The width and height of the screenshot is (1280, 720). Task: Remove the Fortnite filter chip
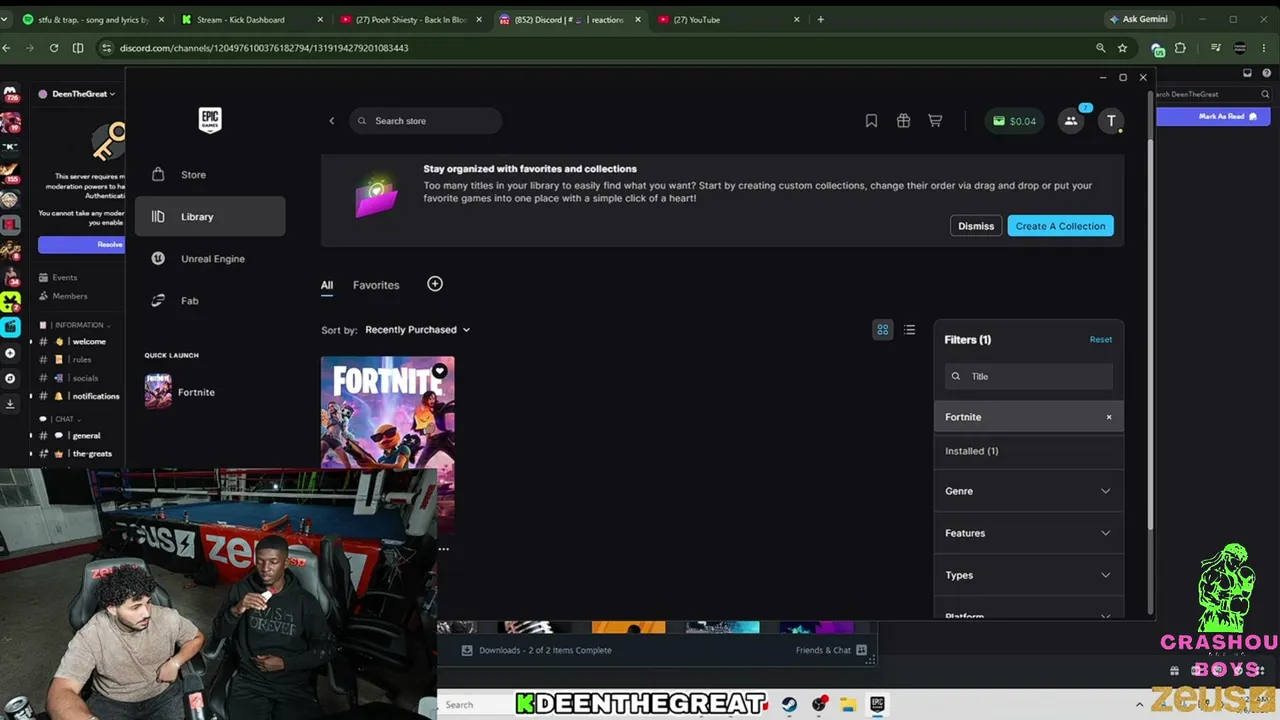point(1109,417)
